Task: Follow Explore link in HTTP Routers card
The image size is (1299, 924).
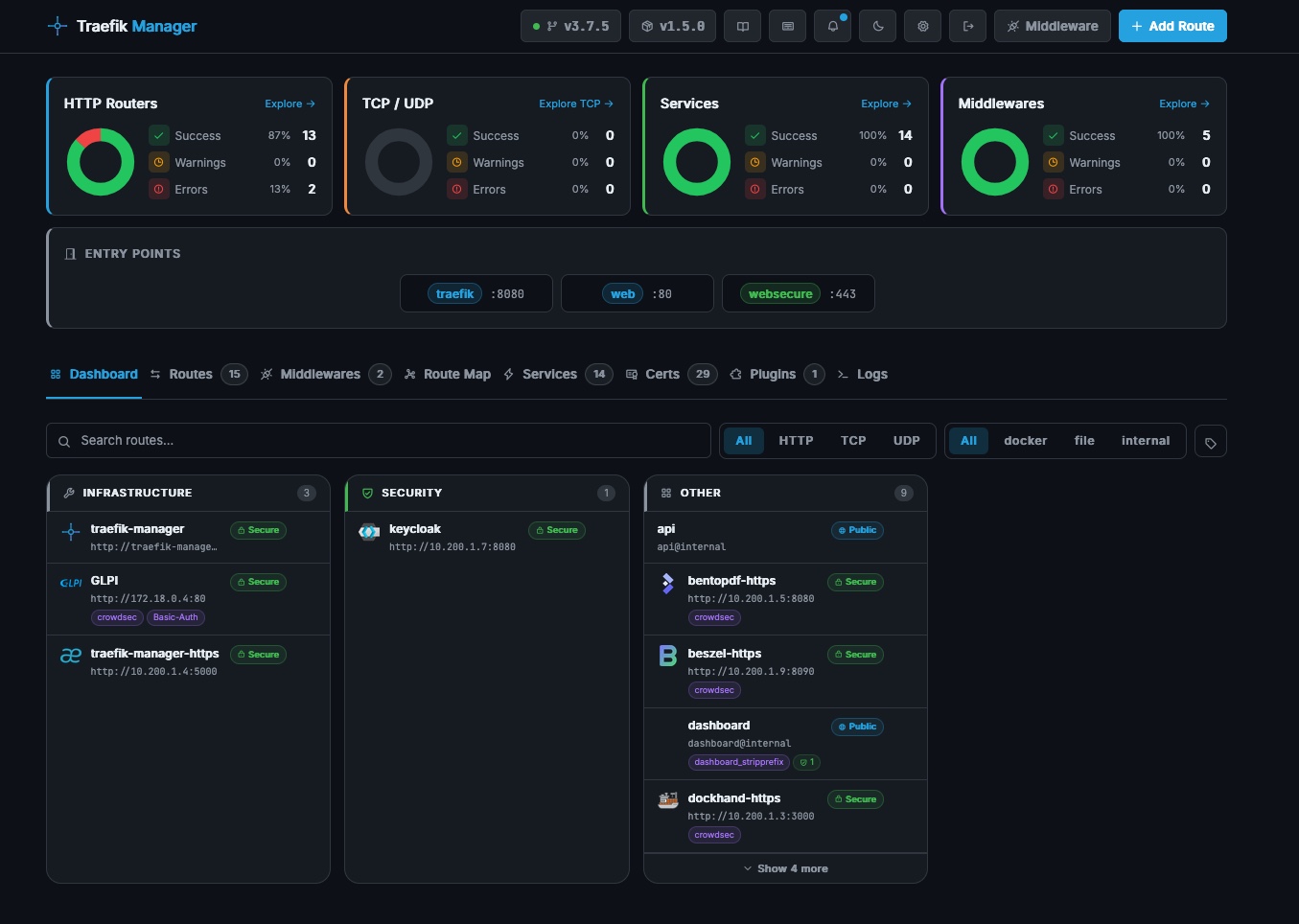Action: click(x=290, y=104)
